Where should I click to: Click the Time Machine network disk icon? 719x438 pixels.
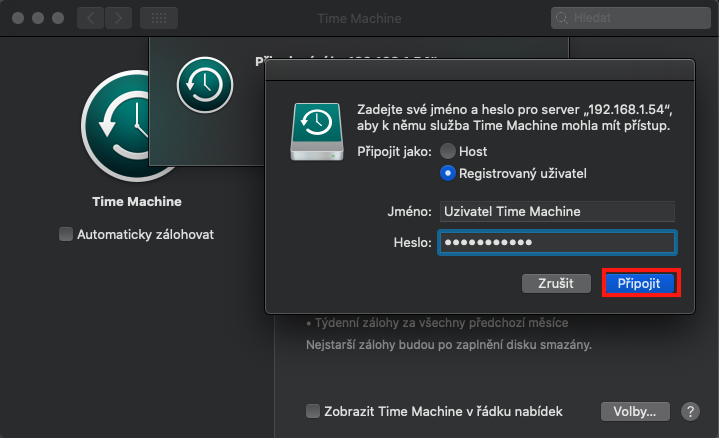point(314,129)
